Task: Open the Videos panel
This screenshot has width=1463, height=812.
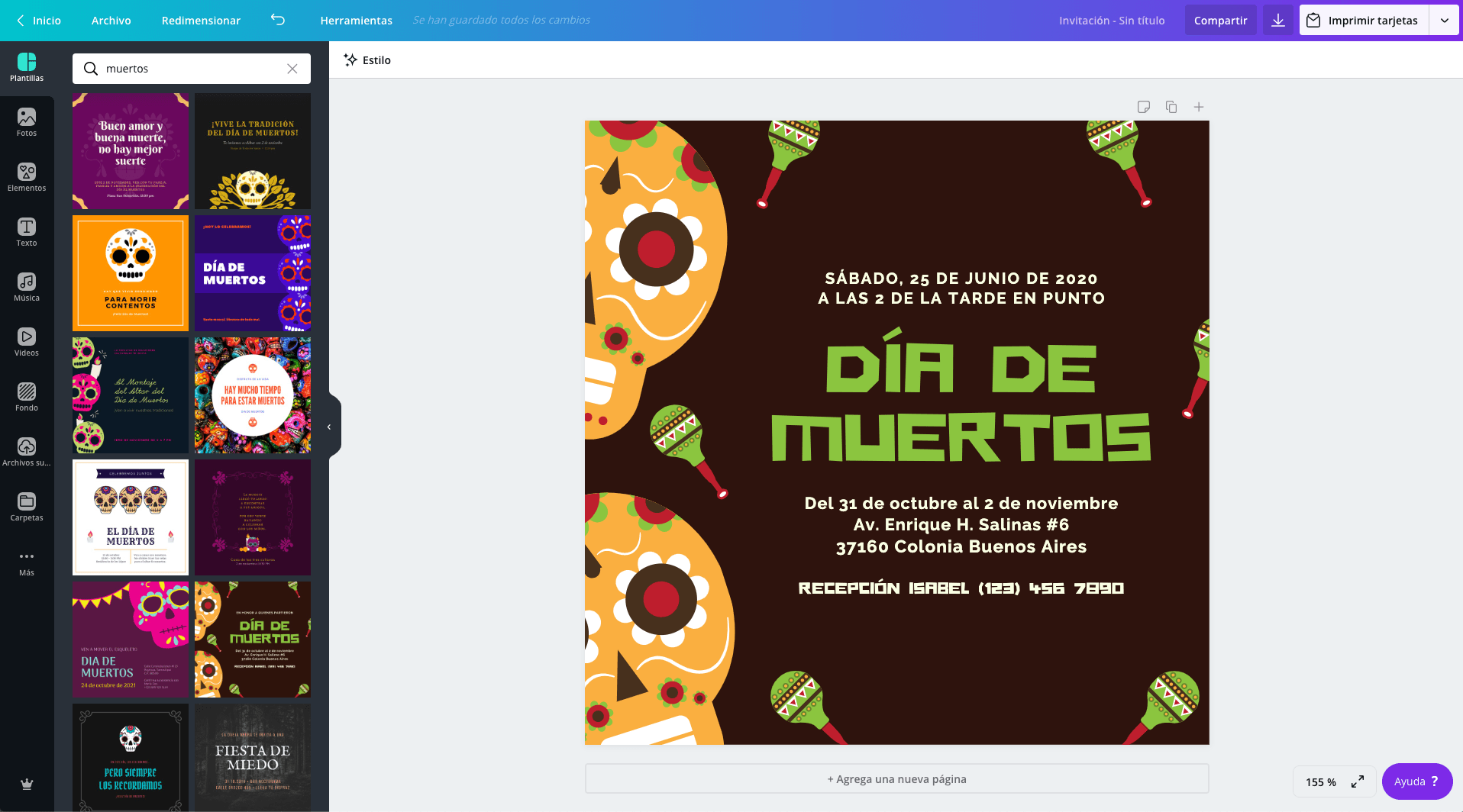Action: 27,342
